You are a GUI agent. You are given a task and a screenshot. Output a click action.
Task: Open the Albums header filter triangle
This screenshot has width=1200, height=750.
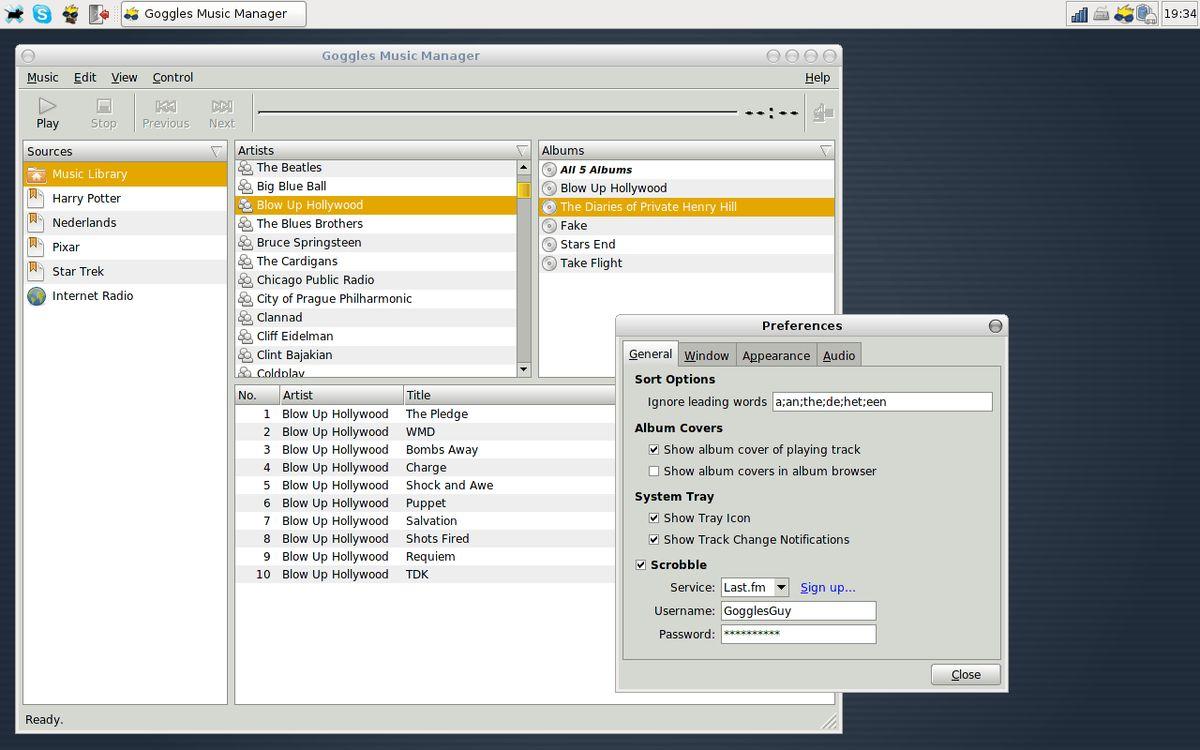tap(826, 151)
